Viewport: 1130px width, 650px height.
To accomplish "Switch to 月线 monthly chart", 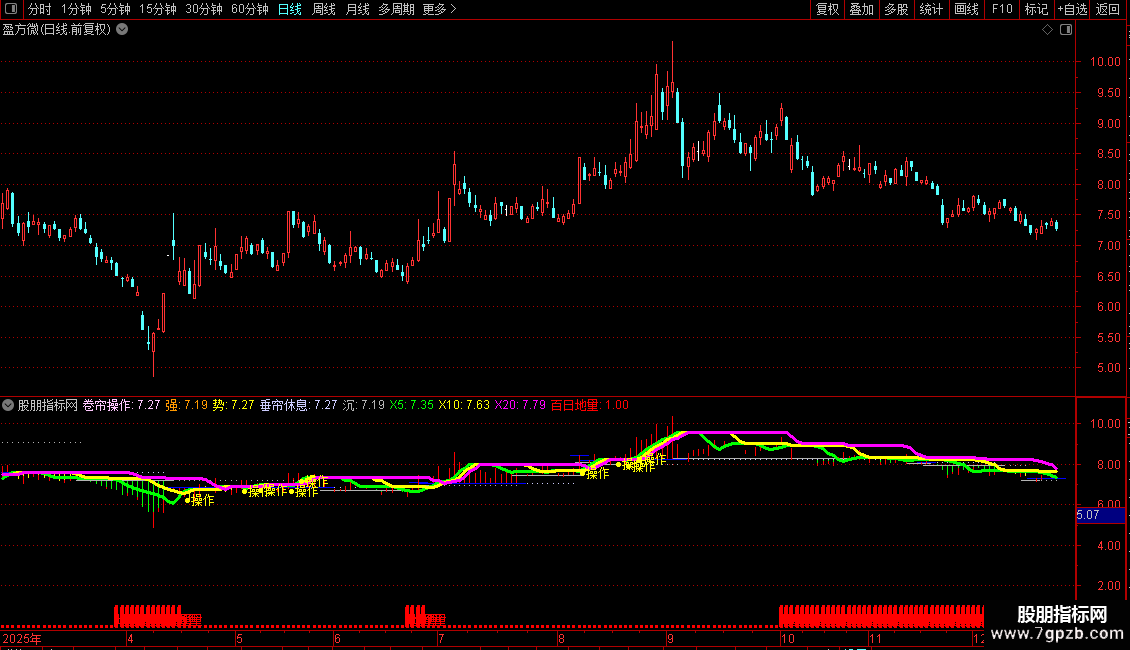I will click(x=357, y=9).
